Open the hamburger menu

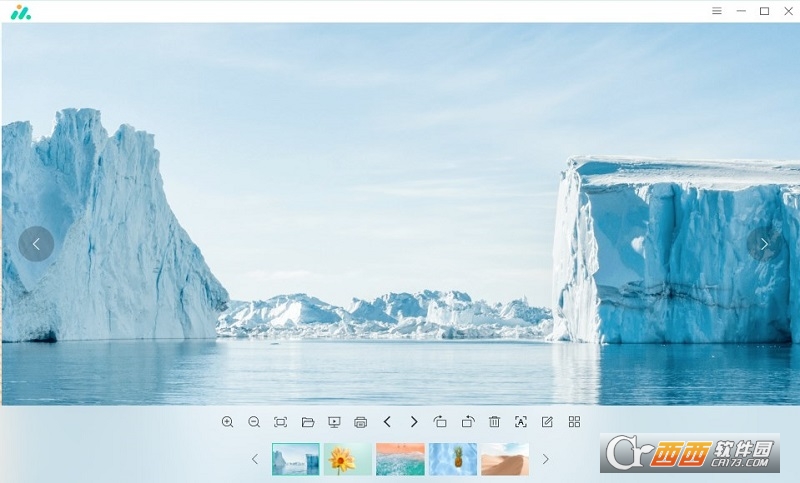(x=717, y=11)
